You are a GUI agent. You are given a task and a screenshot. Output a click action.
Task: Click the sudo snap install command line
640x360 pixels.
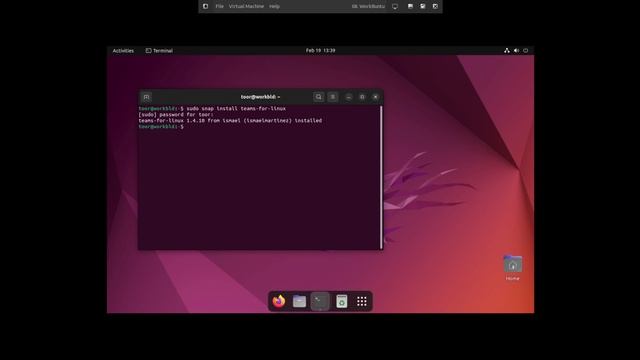pos(212,109)
